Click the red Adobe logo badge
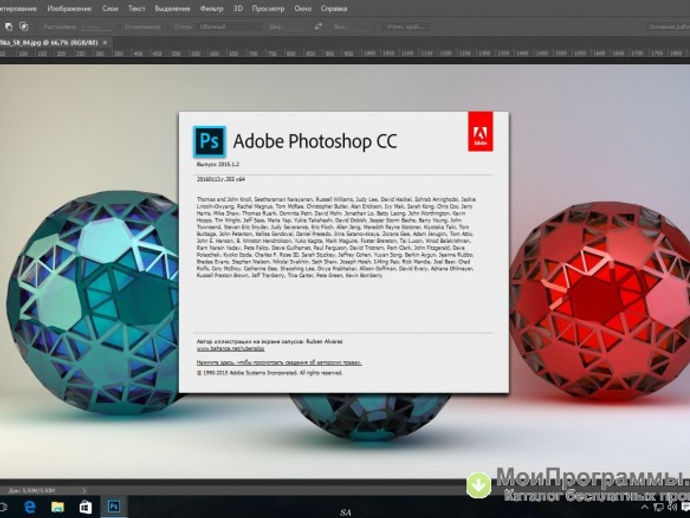 click(480, 132)
